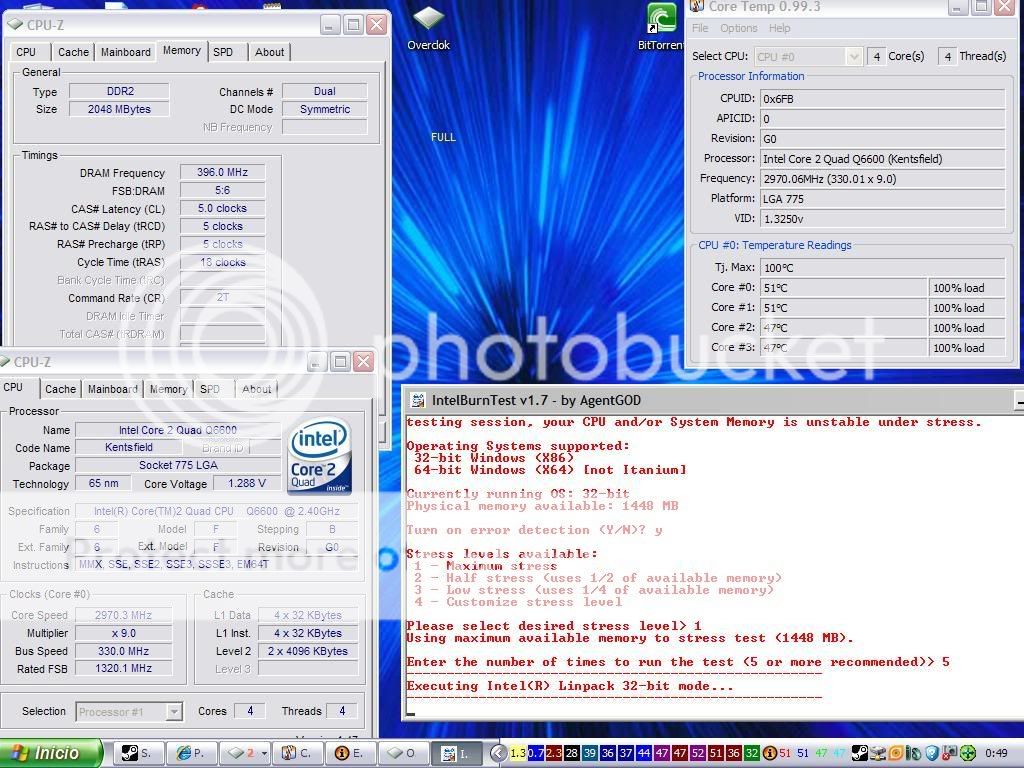Viewport: 1024px width, 768px height.
Task: Click the memory Size value 2048 MBytes
Action: coord(119,109)
